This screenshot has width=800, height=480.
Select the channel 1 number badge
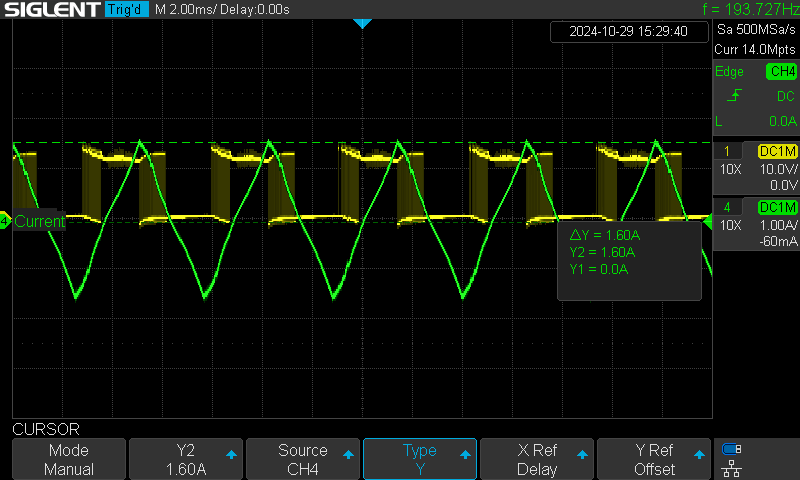[727, 151]
